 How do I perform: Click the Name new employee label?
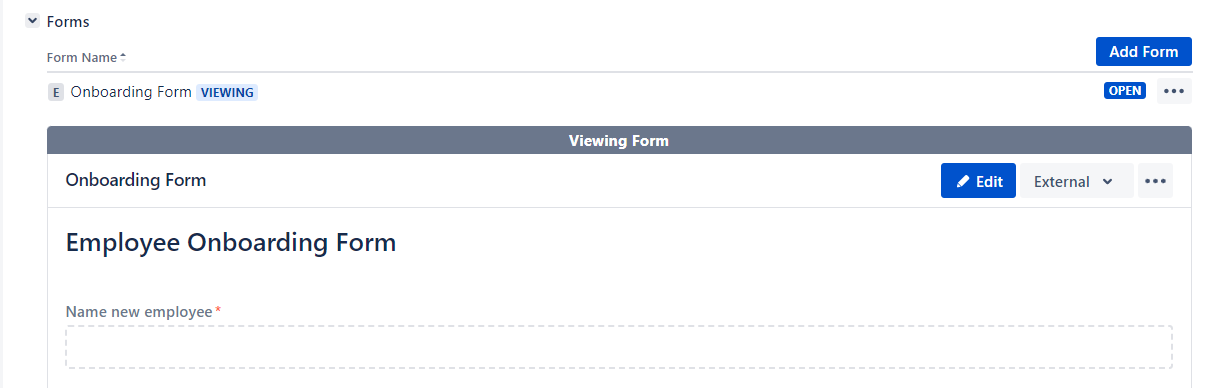(x=139, y=312)
